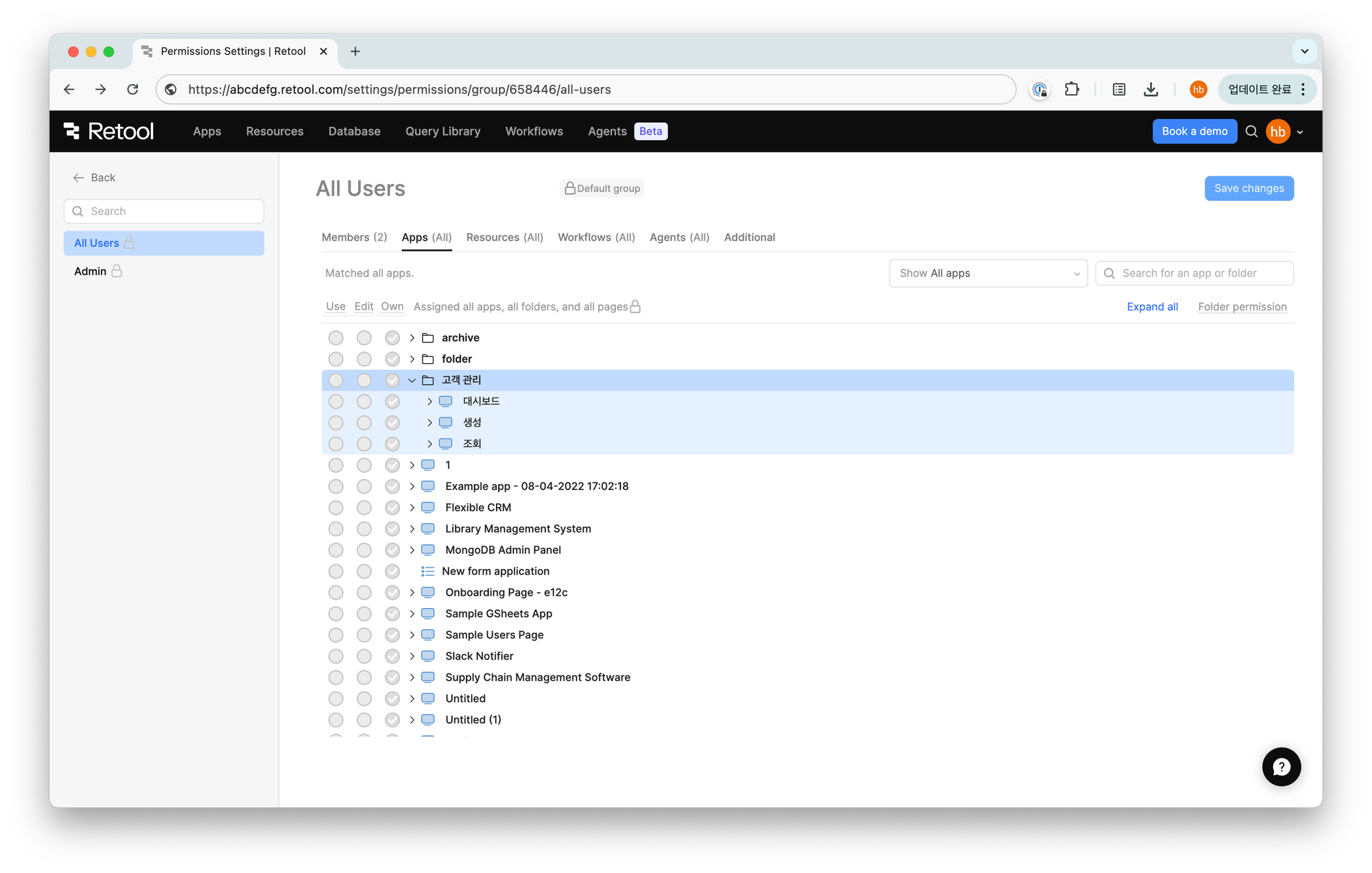Open the search magnifier icon in navbar

[1251, 131]
